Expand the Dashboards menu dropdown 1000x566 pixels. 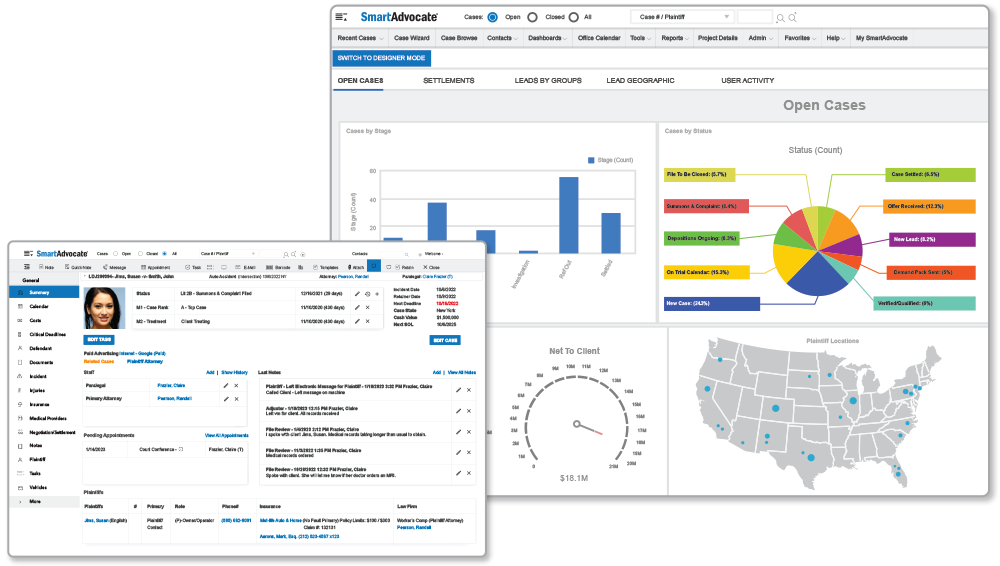(x=565, y=38)
